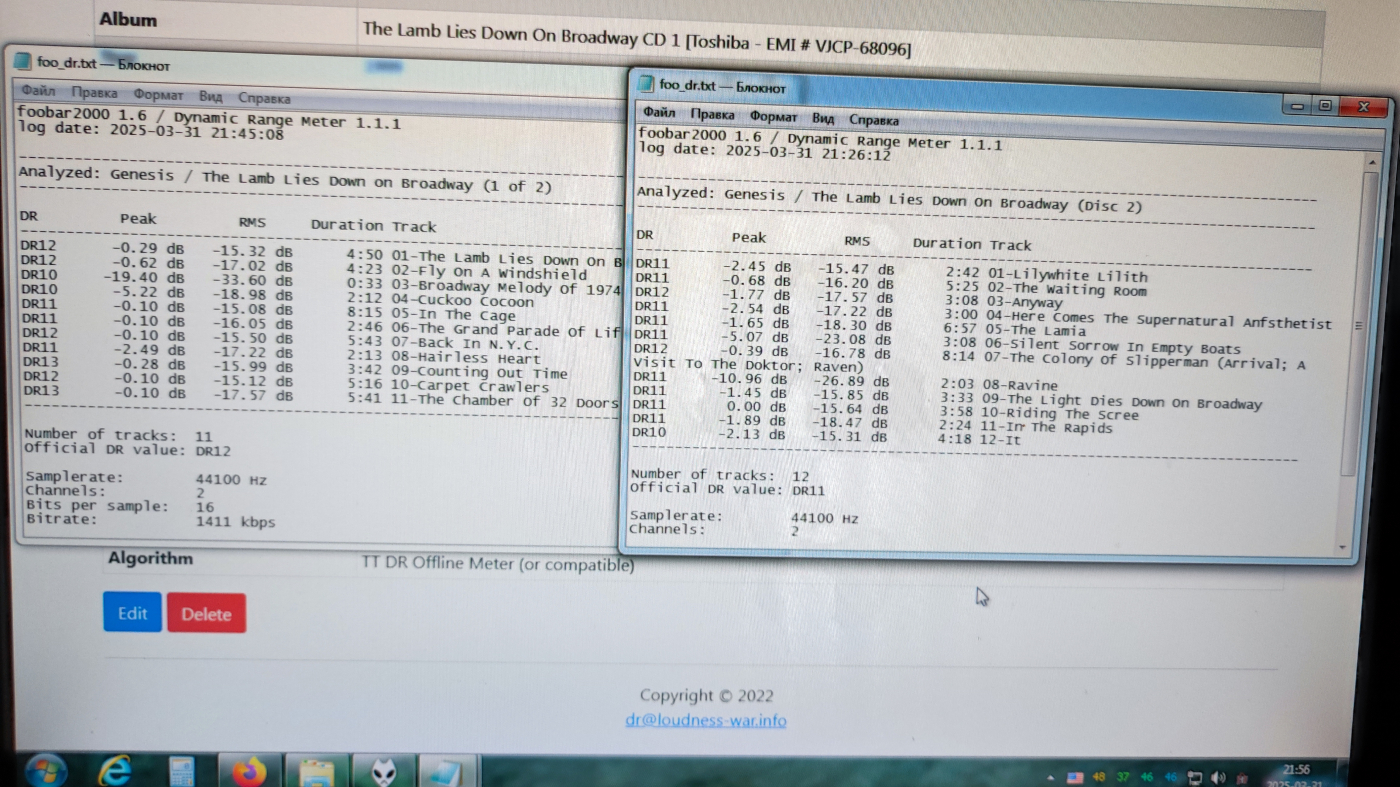
Task: Open the dr@loudness-war.info email link
Action: pyautogui.click(x=705, y=720)
